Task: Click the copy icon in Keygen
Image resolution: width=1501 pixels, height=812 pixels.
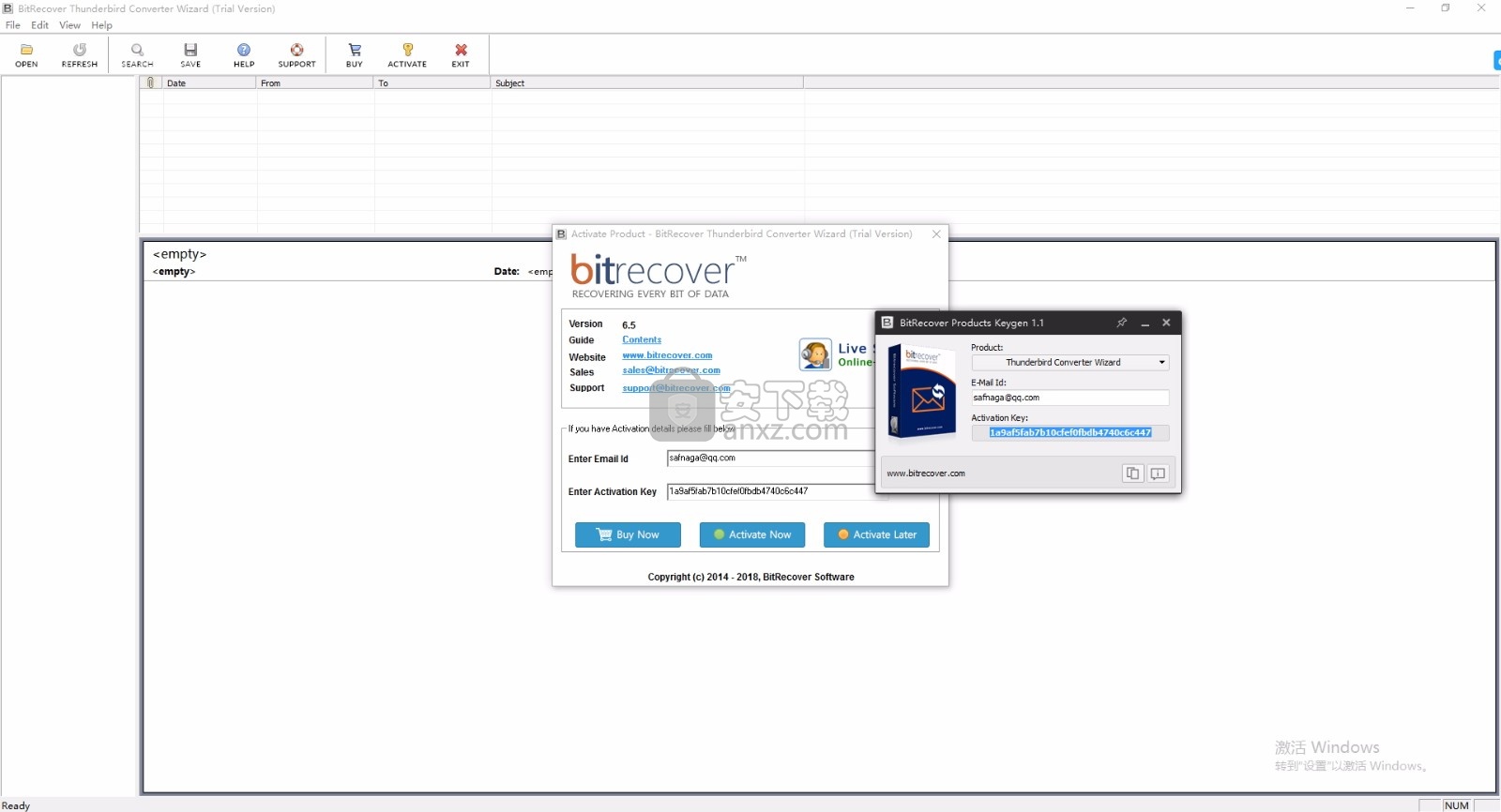Action: (1132, 474)
